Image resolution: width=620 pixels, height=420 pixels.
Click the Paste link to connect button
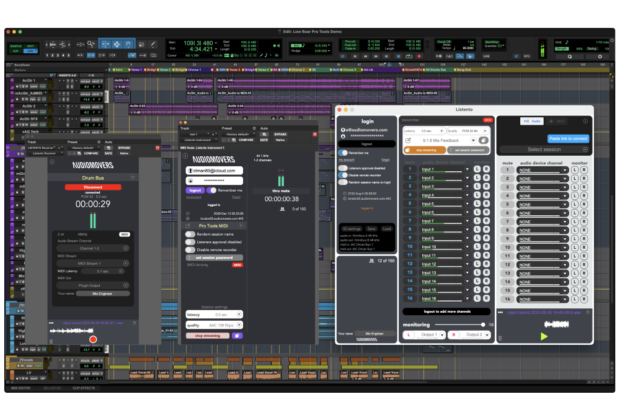[567, 138]
